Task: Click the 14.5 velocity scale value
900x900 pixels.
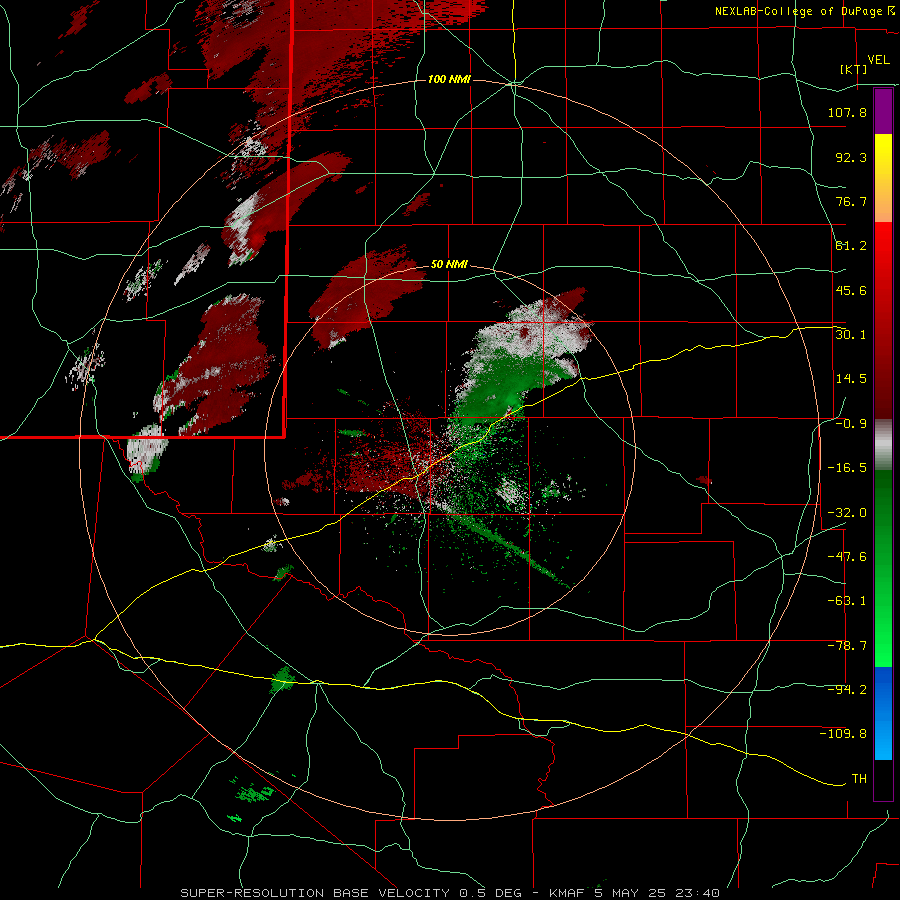Action: click(x=851, y=379)
